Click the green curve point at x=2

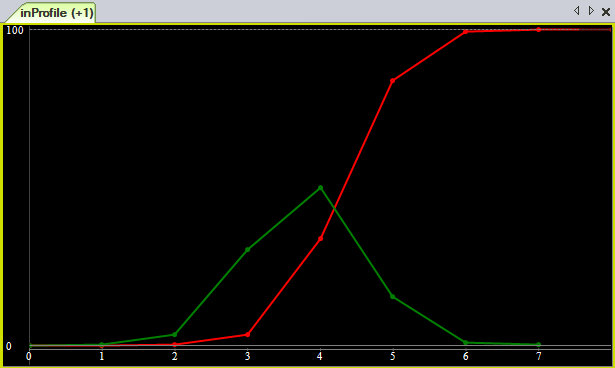(x=175, y=335)
